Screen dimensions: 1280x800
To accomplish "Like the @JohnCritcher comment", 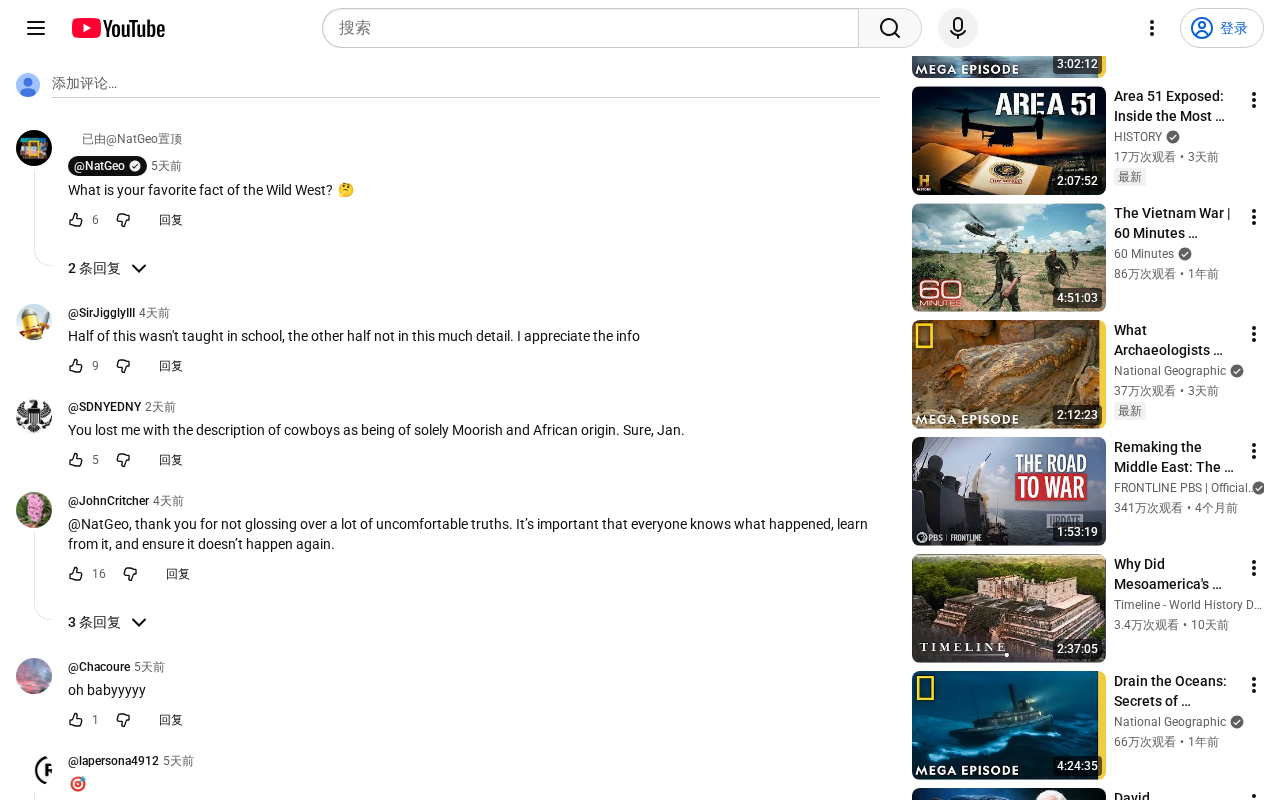I will tap(76, 574).
